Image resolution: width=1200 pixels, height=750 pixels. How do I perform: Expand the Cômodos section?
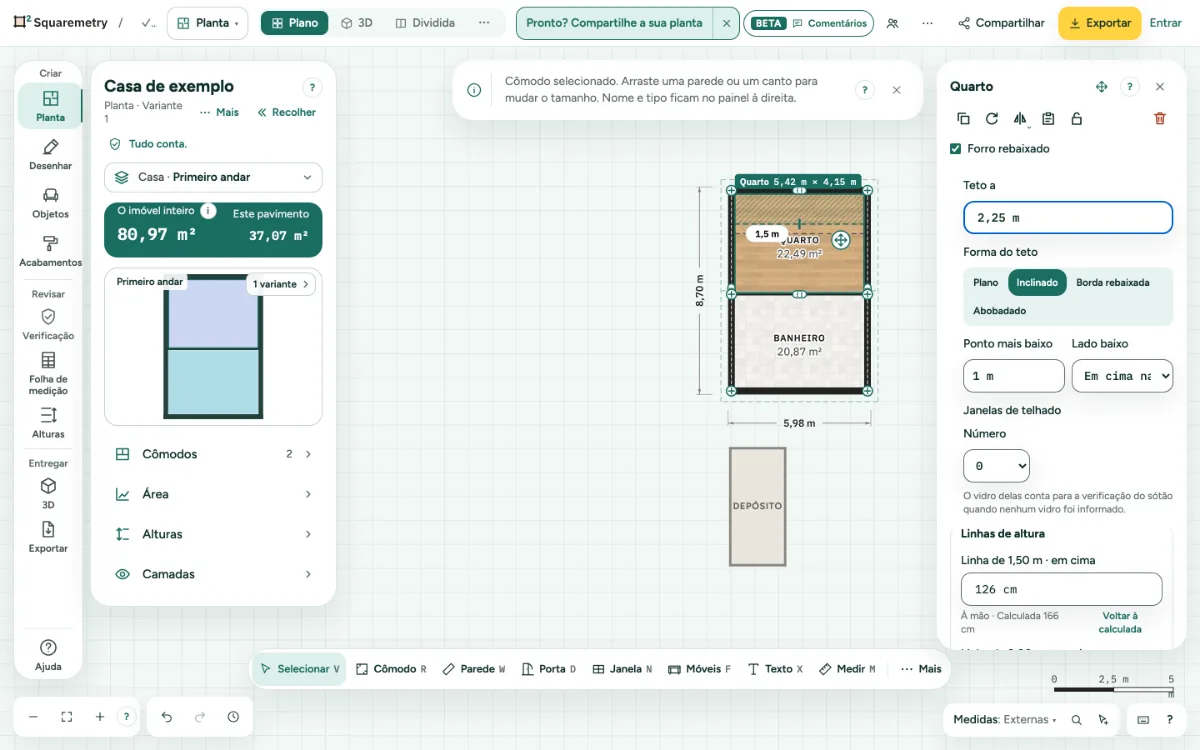pyautogui.click(x=213, y=454)
